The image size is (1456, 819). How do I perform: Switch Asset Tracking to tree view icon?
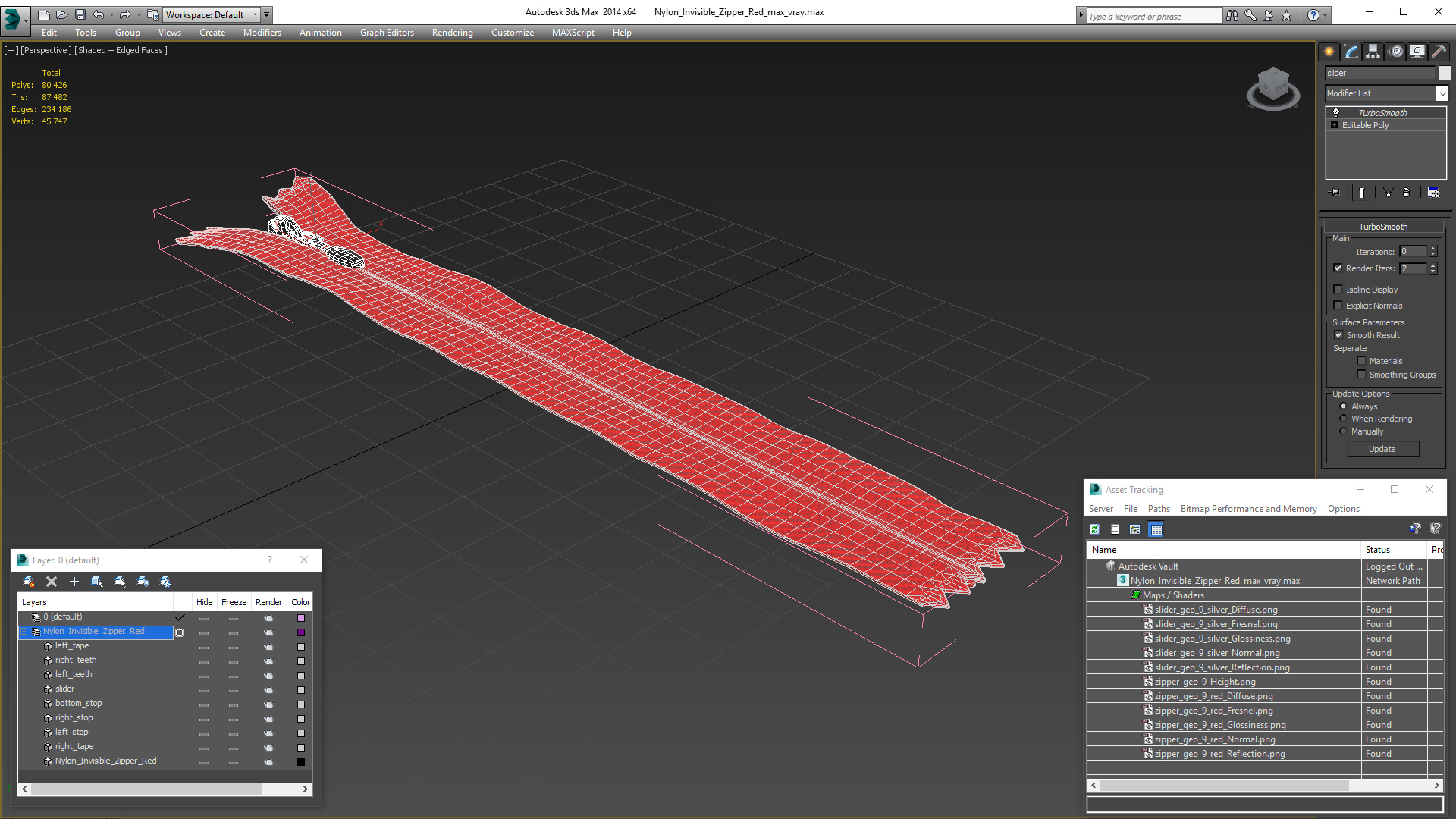coord(1135,529)
